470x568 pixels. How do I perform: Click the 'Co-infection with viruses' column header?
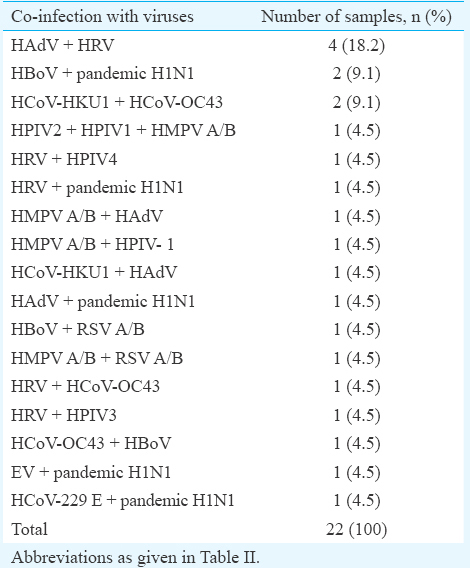click(x=102, y=17)
